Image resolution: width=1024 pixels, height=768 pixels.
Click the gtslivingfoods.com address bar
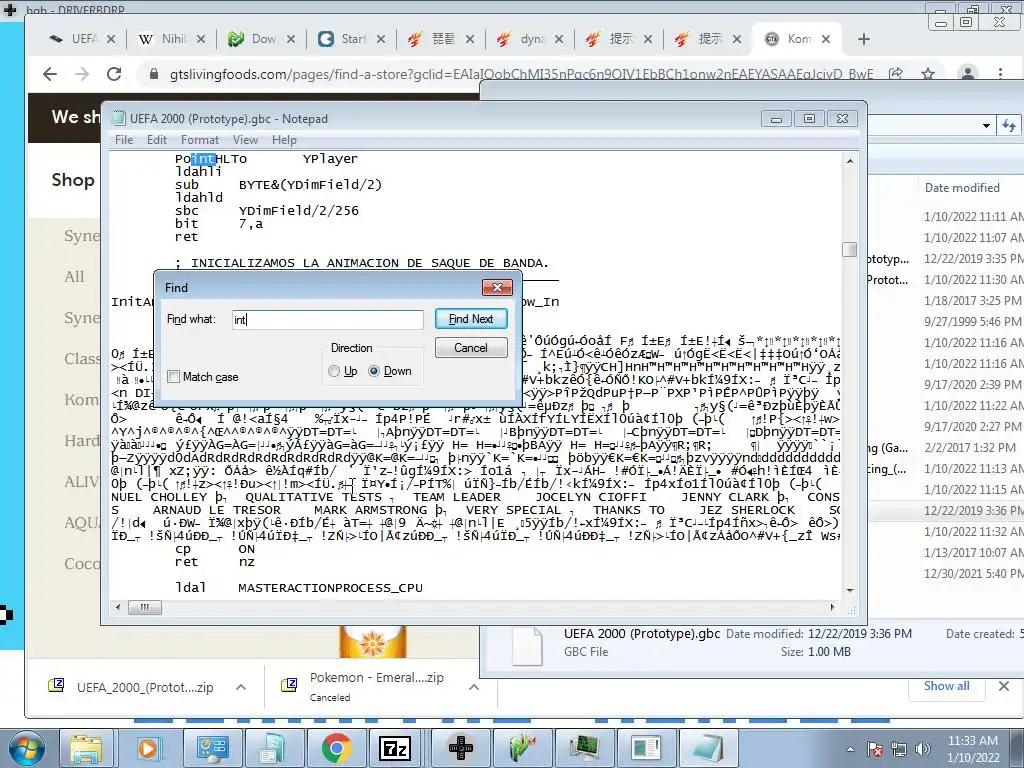(x=521, y=74)
